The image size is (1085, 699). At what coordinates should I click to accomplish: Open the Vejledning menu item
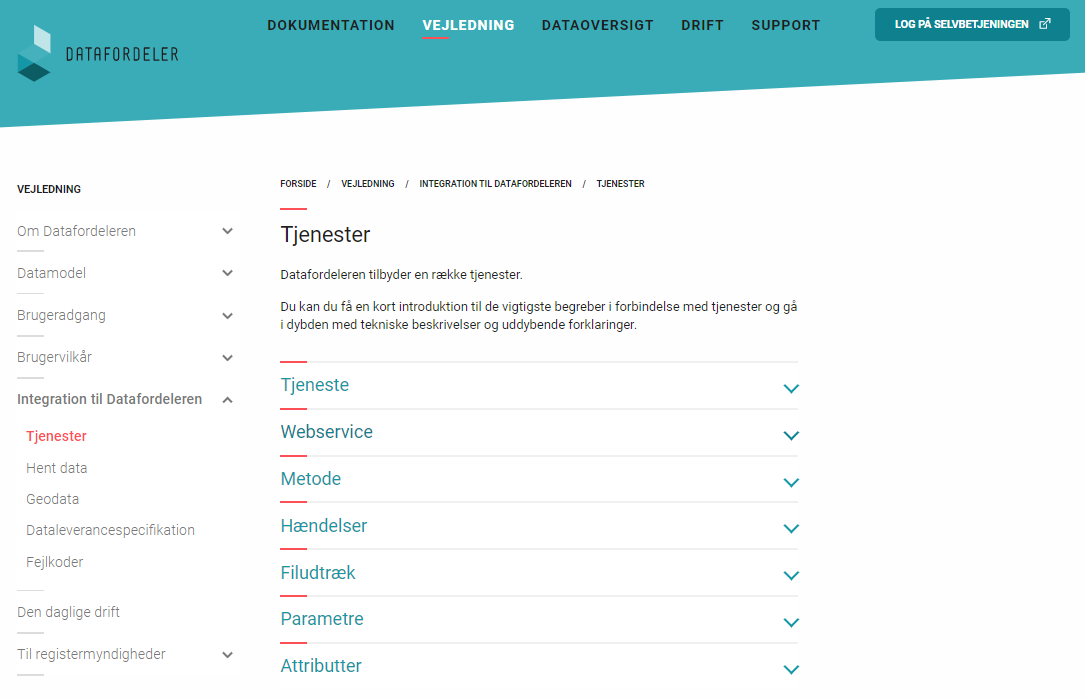(x=468, y=26)
